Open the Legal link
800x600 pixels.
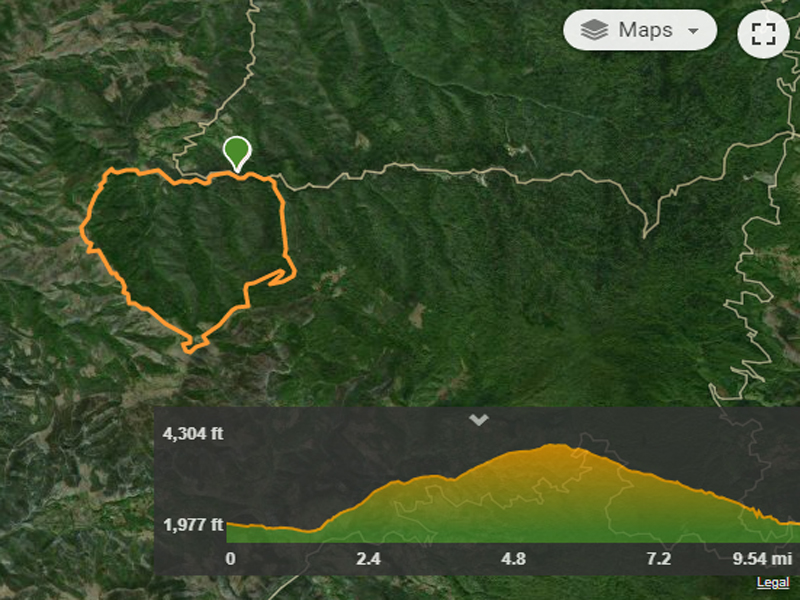772,583
